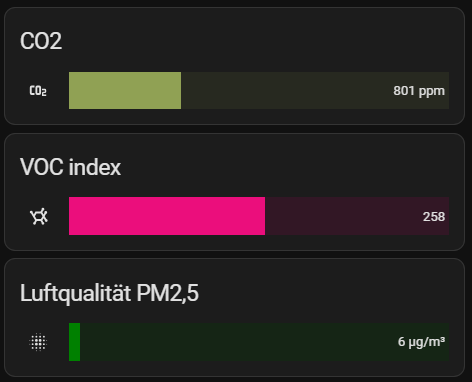The width and height of the screenshot is (472, 382).
Task: Click the pink filled VOC bar
Action: pyautogui.click(x=167, y=216)
